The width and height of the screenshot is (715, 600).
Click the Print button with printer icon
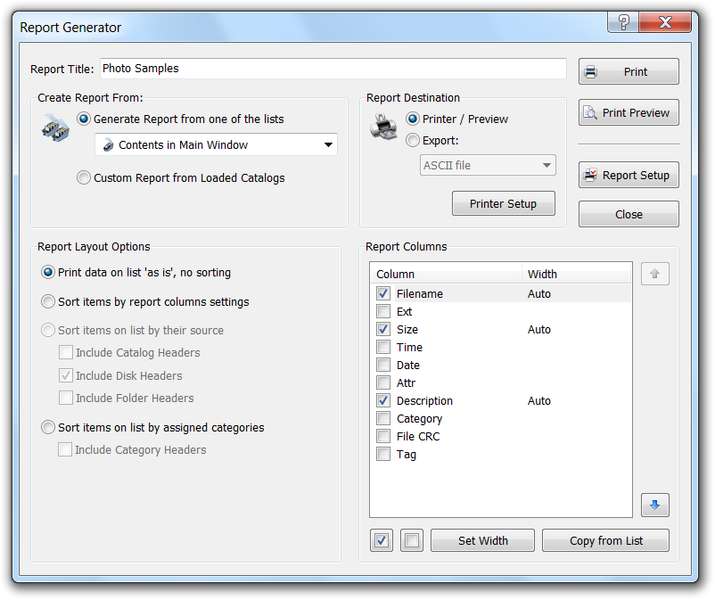[x=628, y=72]
